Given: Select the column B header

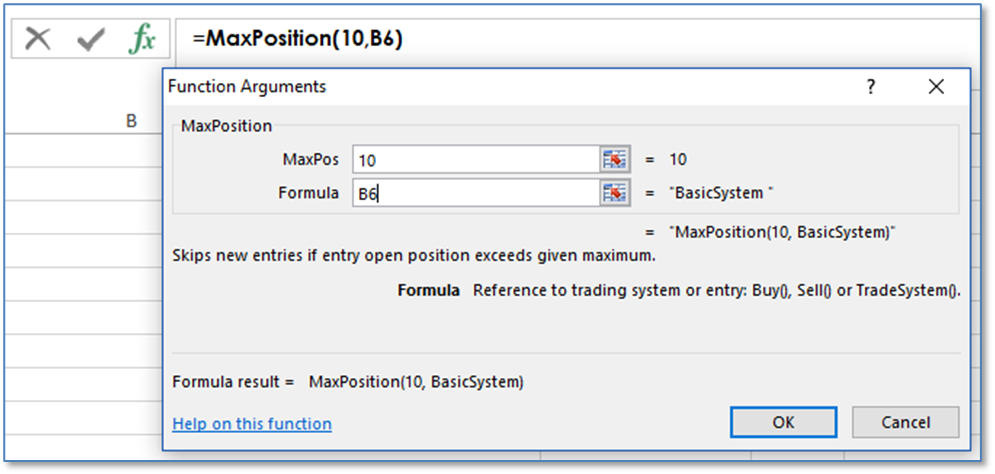Looking at the screenshot, I should pos(131,120).
